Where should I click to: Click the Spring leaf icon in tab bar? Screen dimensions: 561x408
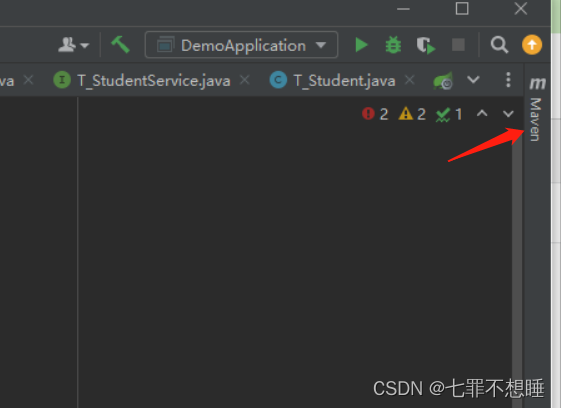(443, 80)
